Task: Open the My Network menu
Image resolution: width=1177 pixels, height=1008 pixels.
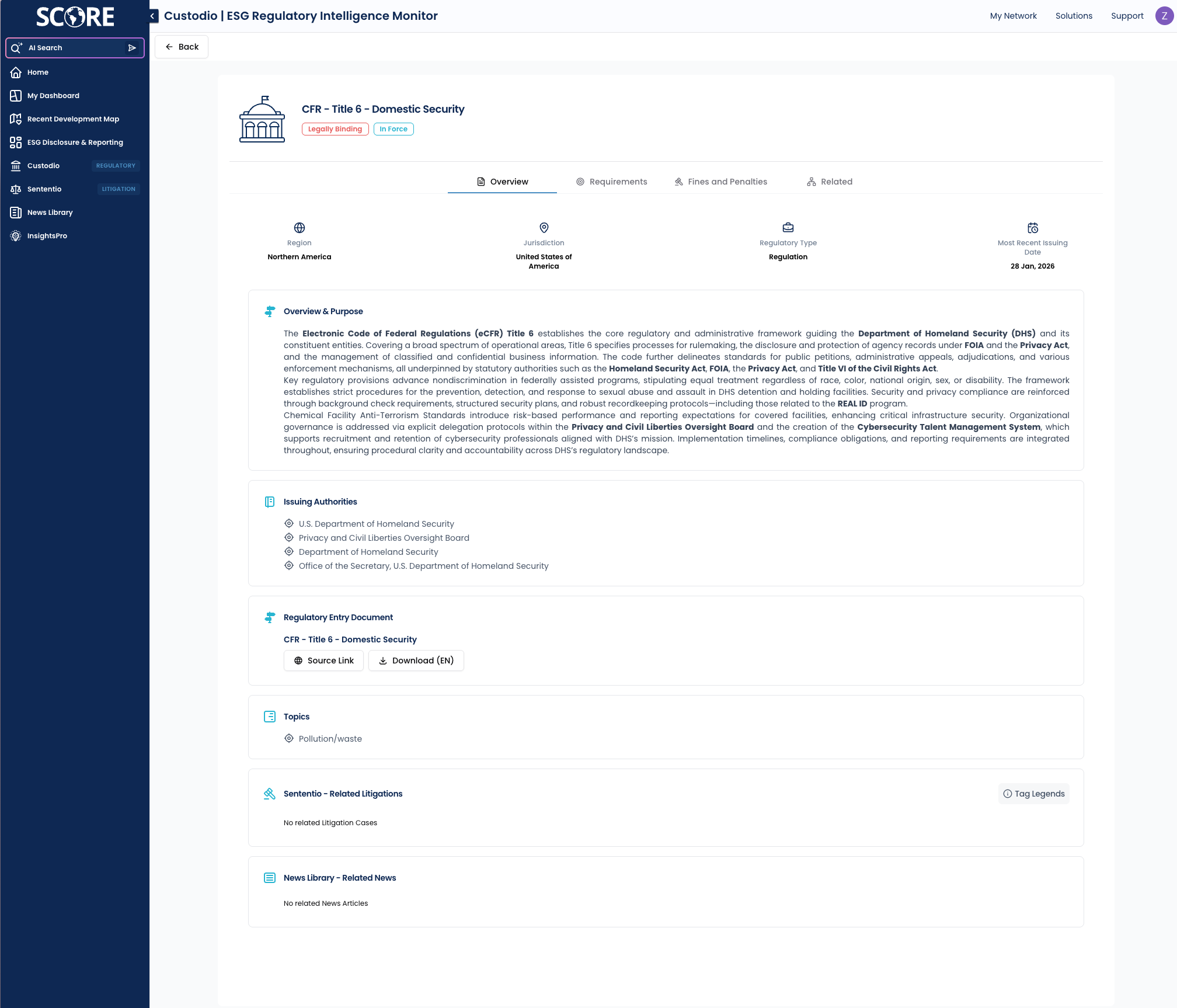Action: click(1013, 16)
